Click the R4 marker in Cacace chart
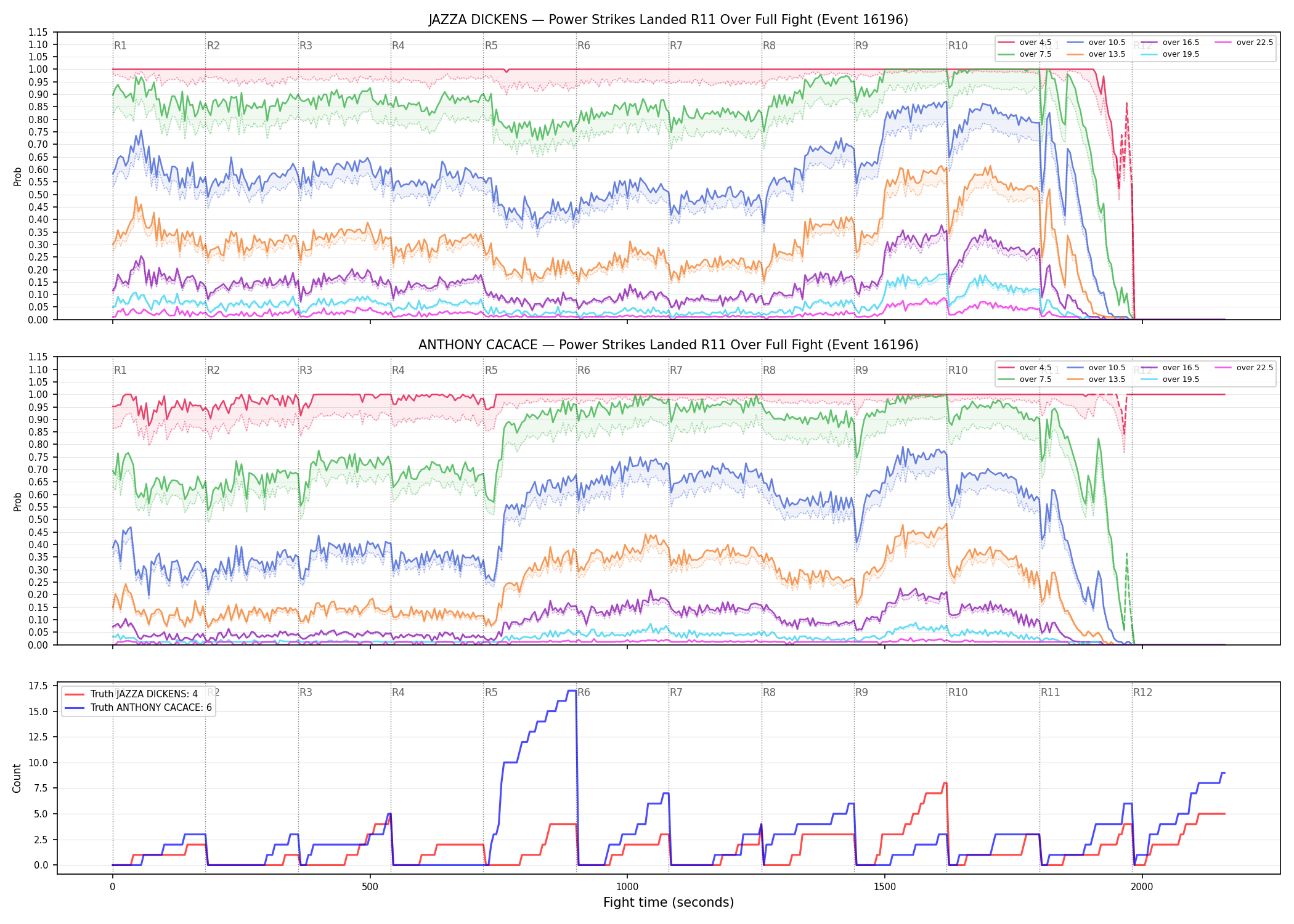 point(398,370)
